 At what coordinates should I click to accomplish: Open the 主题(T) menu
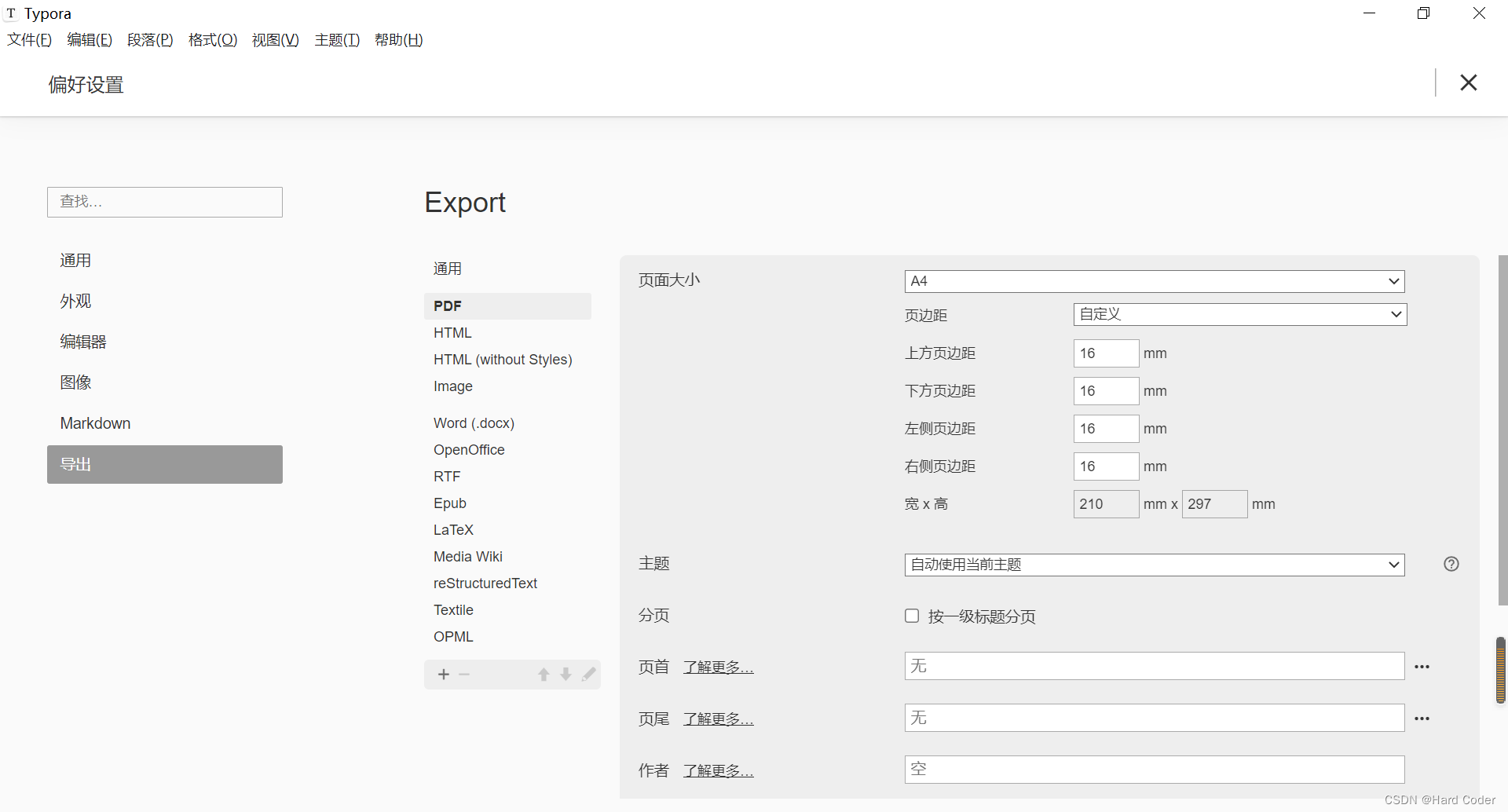[337, 40]
